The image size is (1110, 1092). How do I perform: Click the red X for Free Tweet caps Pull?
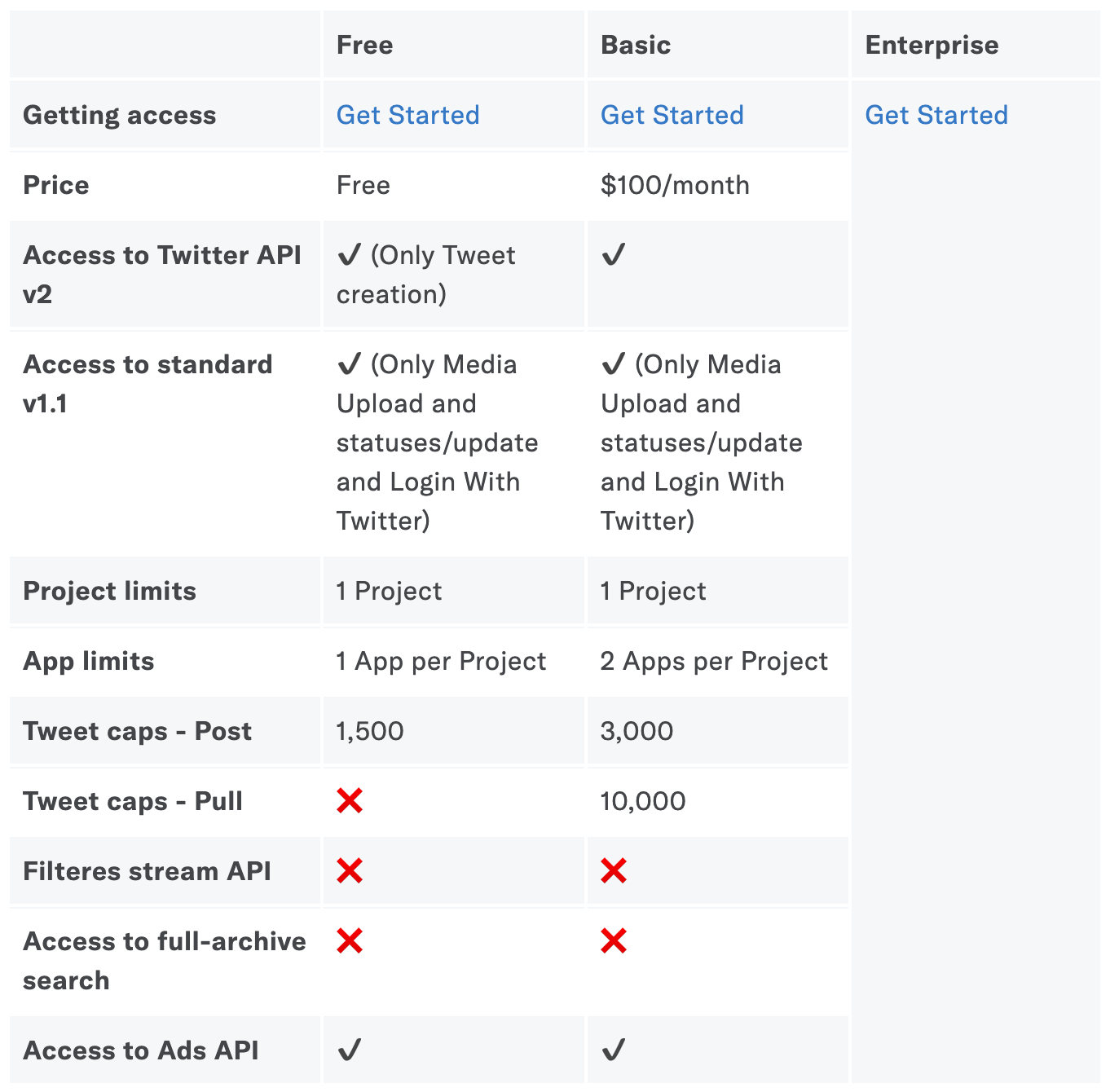click(350, 801)
